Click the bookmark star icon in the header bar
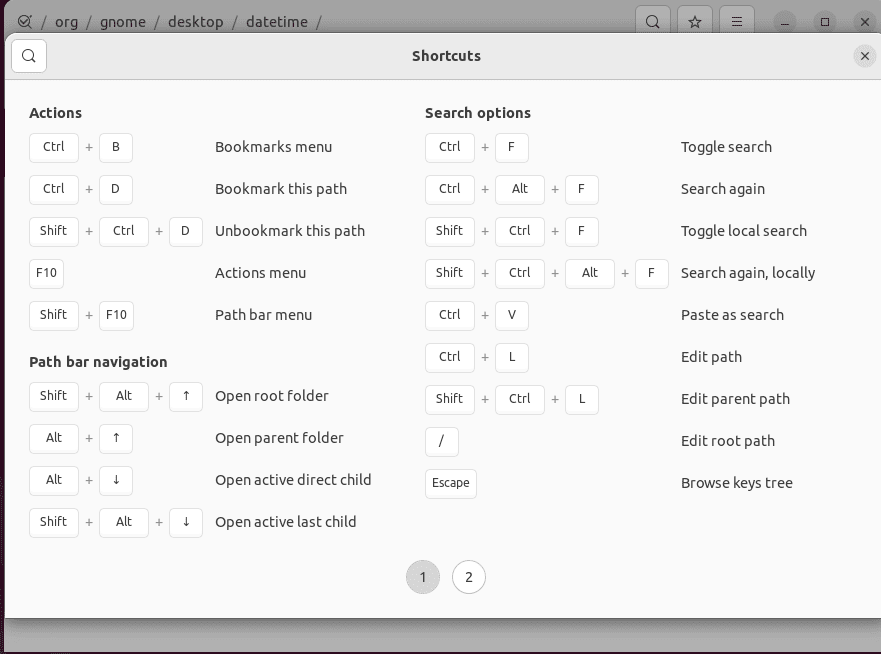 click(694, 21)
